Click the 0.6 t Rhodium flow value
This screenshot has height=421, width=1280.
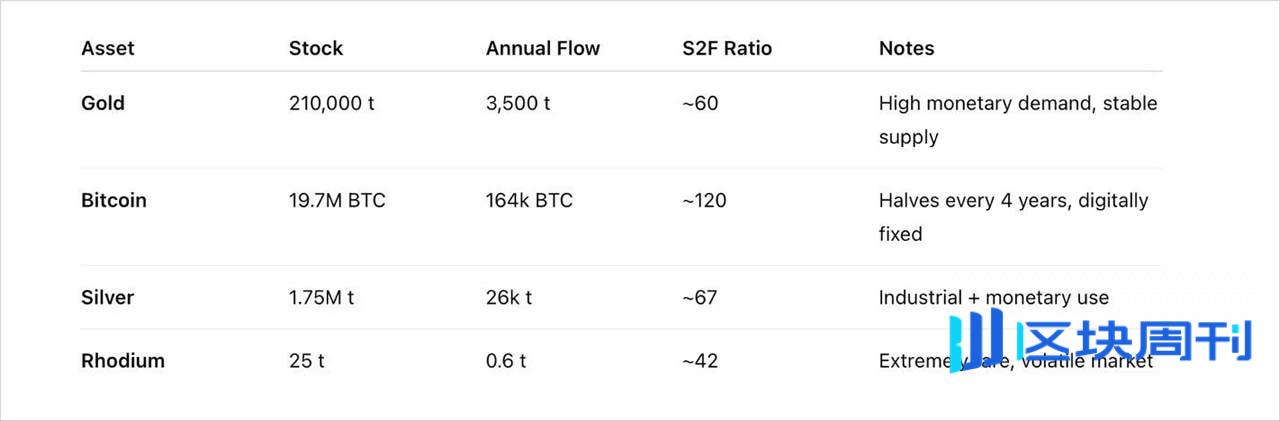(506, 361)
